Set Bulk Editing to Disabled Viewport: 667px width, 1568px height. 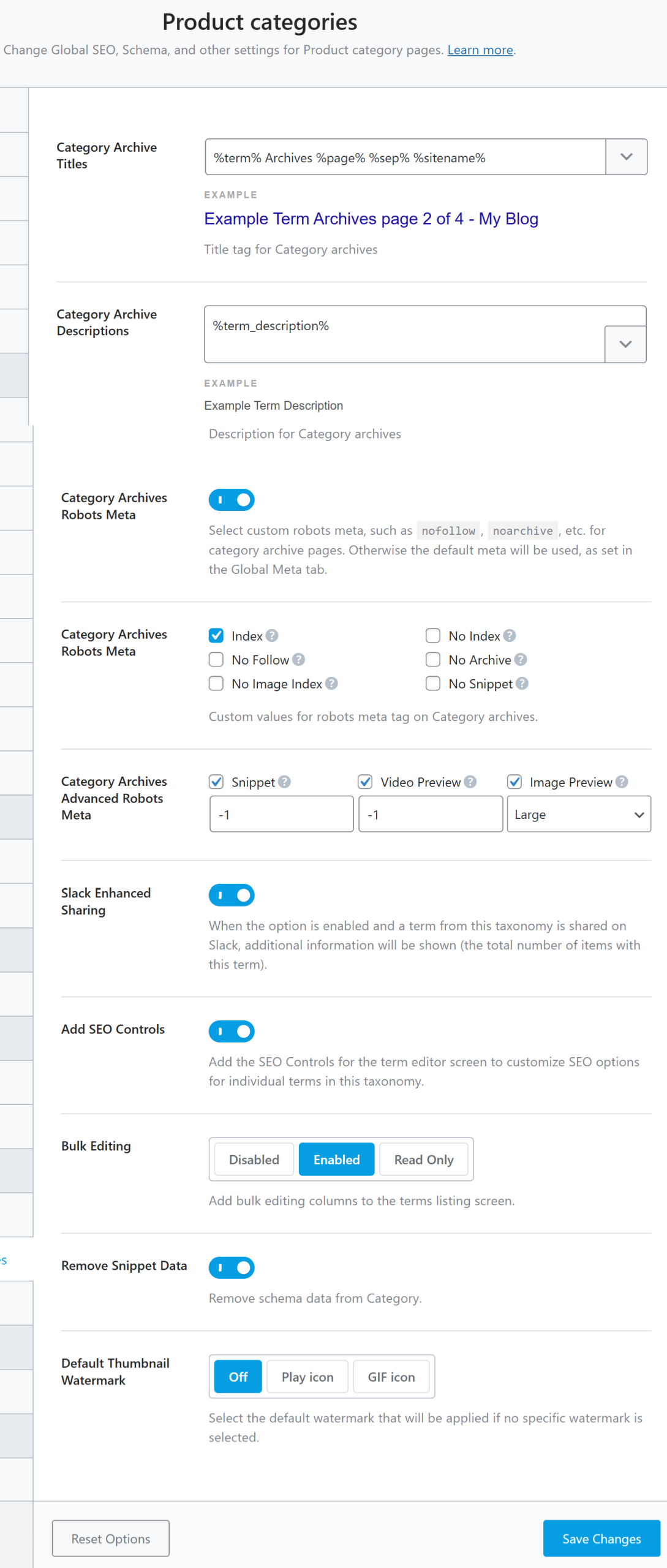coord(254,1159)
